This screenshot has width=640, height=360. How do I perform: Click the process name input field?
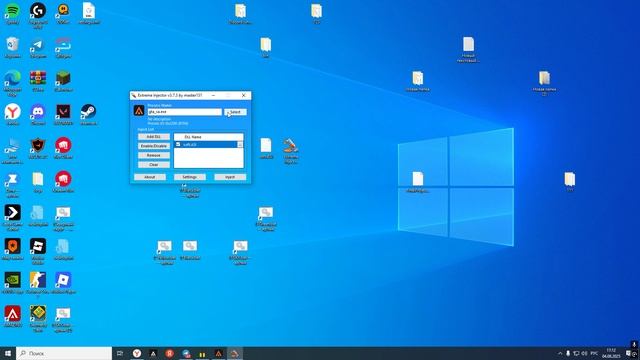point(184,112)
